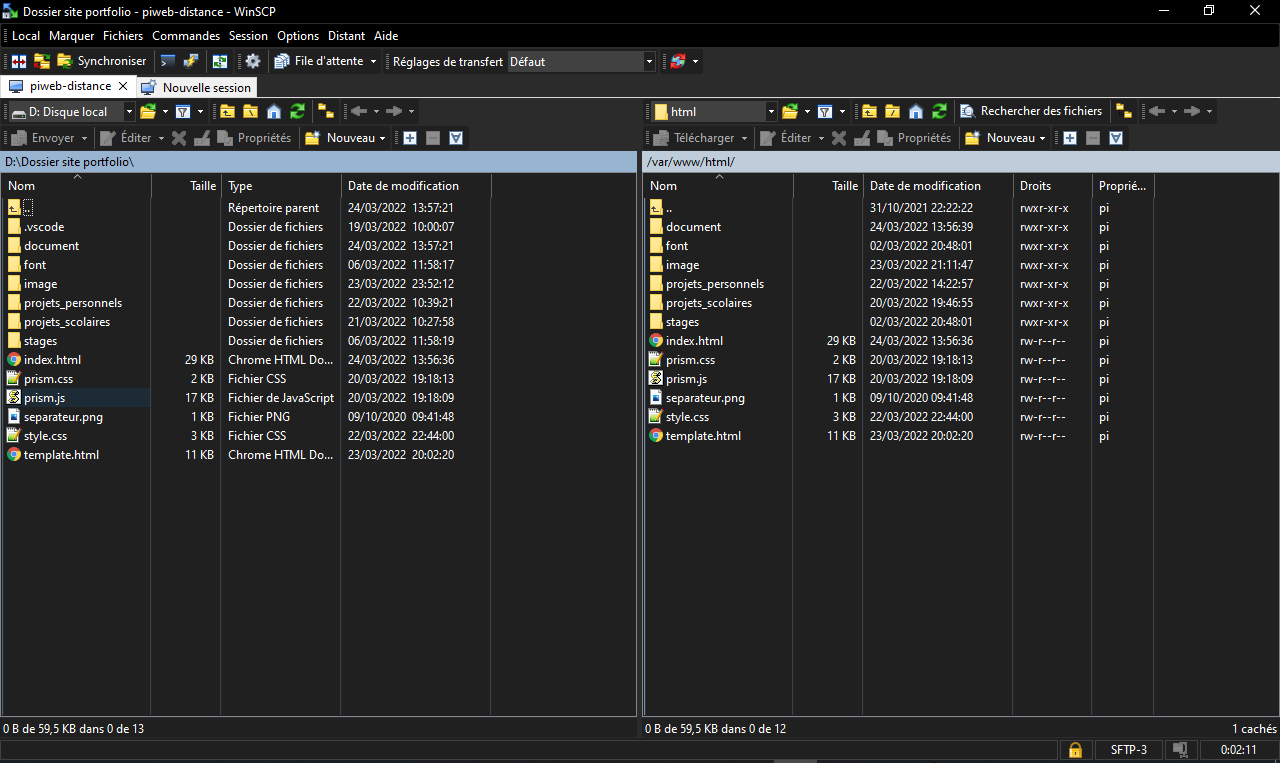Open the Local menu
Image resolution: width=1280 pixels, height=763 pixels.
click(26, 35)
